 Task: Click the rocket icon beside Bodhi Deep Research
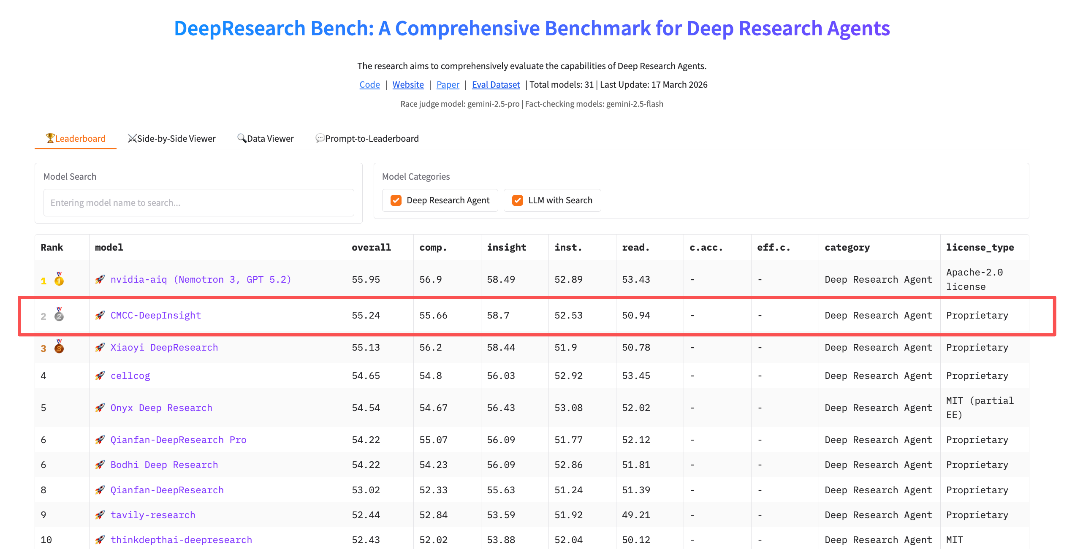(100, 465)
